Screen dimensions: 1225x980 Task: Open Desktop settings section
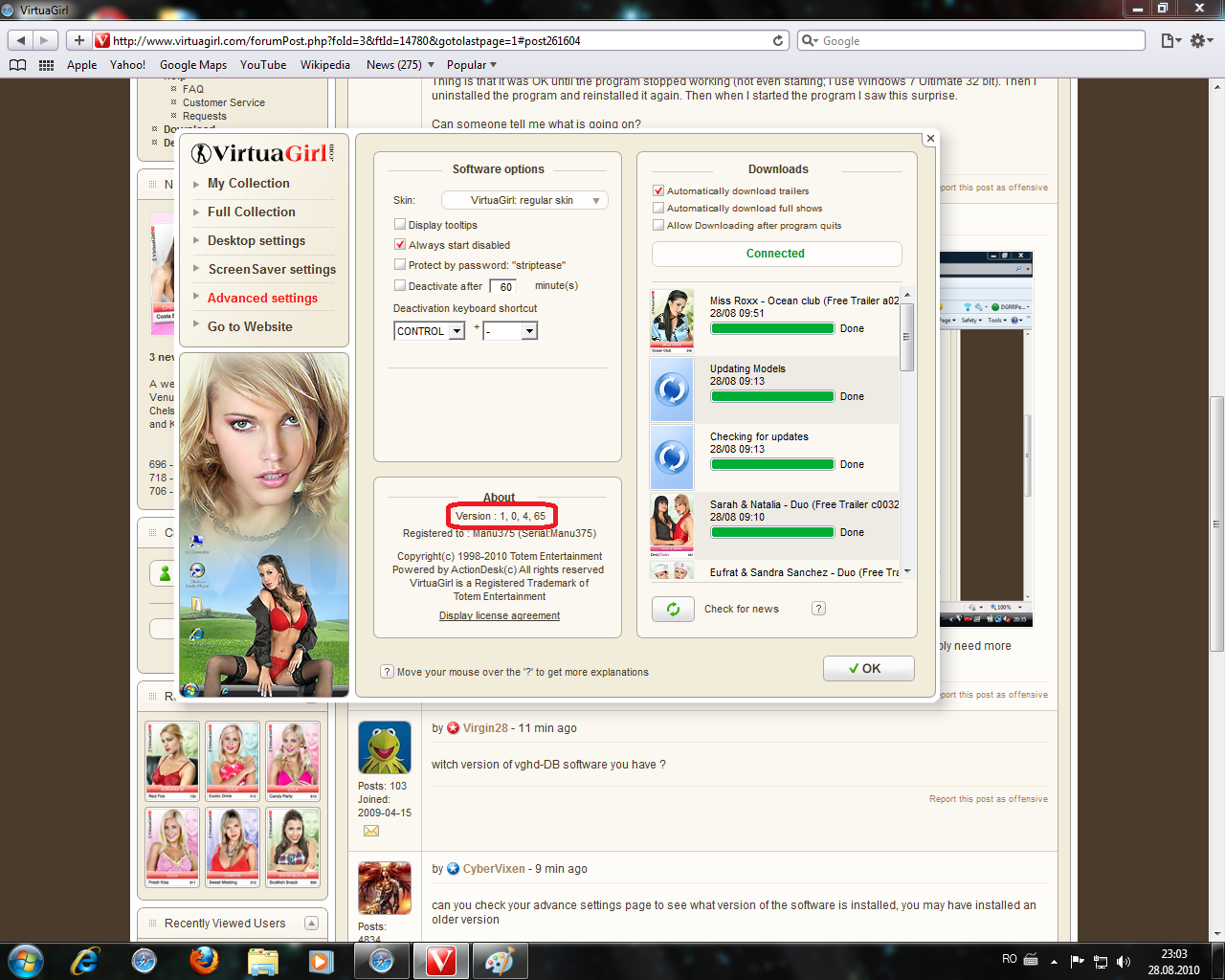256,240
